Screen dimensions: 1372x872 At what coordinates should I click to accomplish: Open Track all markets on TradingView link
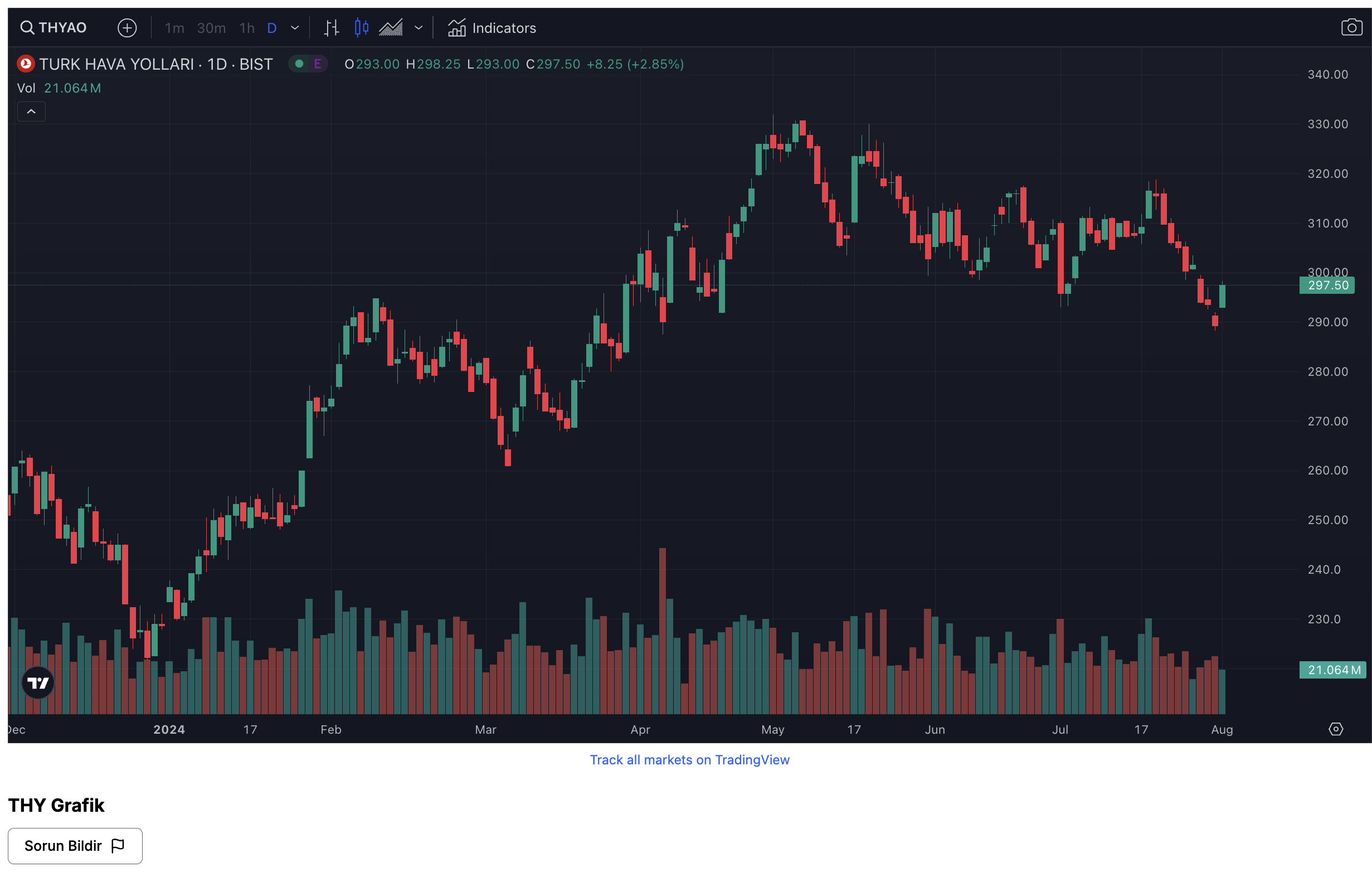click(689, 760)
